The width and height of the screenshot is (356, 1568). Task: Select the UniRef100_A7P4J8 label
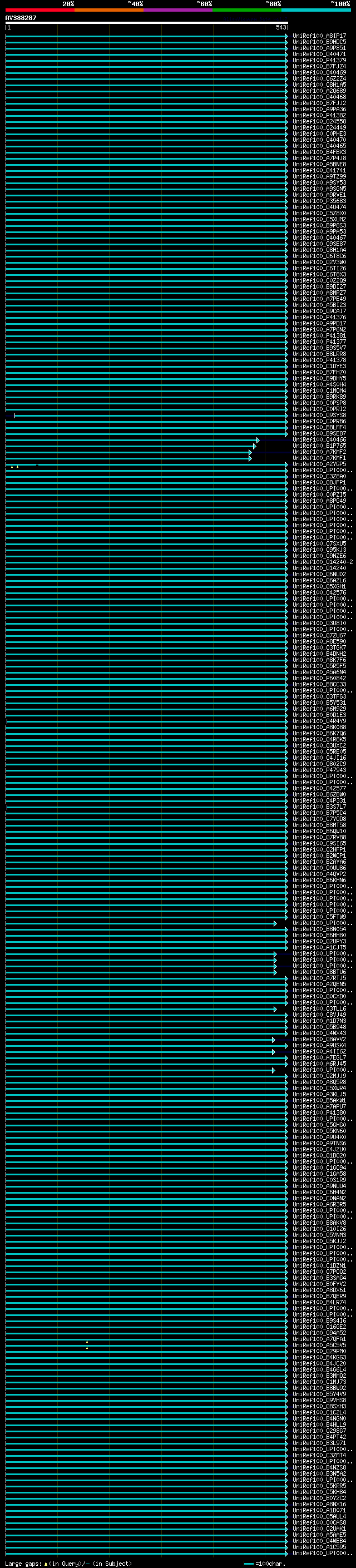[319, 159]
